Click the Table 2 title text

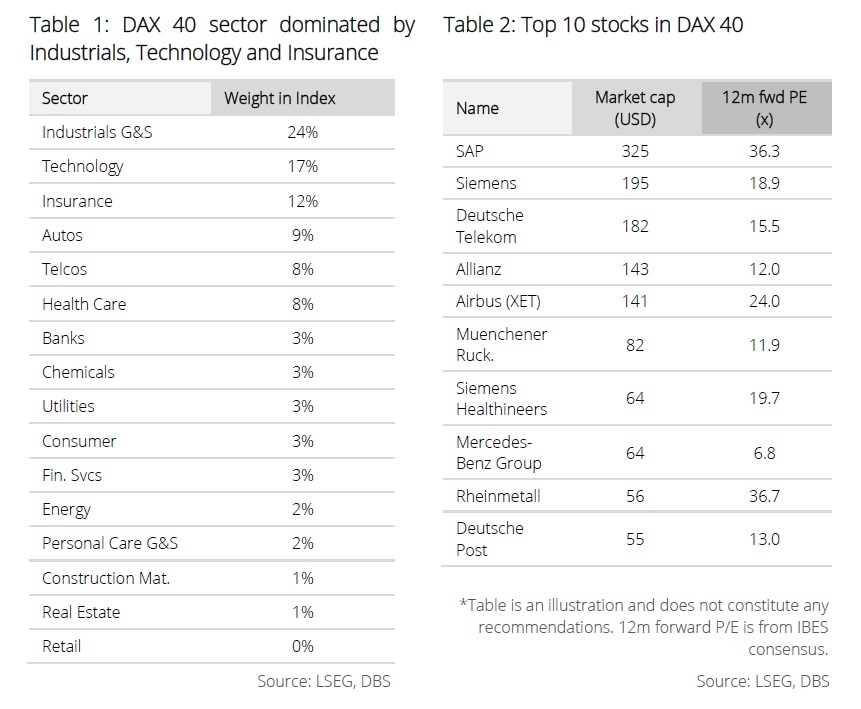coord(593,25)
